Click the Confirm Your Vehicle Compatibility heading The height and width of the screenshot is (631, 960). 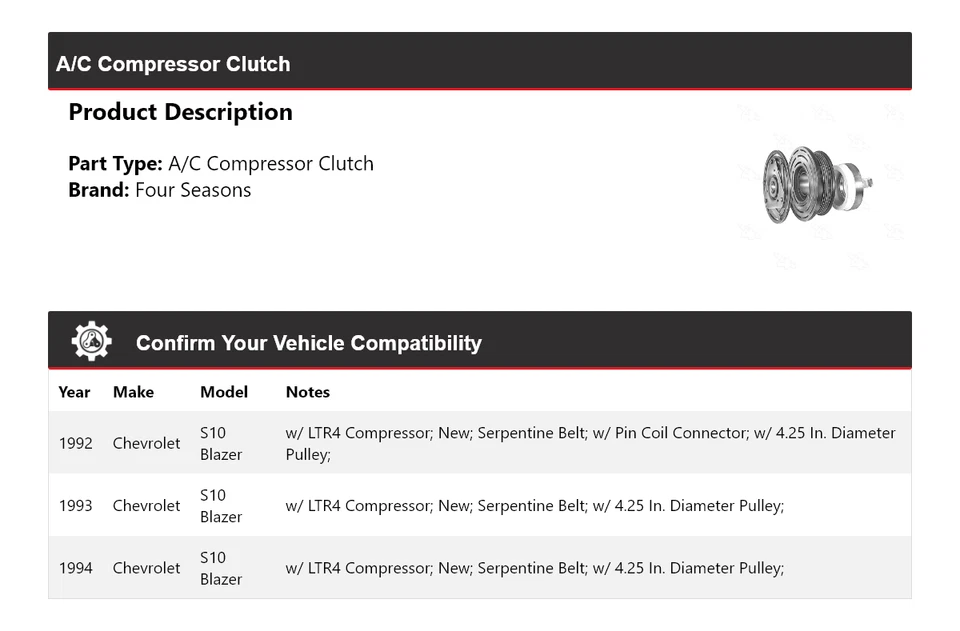click(x=308, y=343)
